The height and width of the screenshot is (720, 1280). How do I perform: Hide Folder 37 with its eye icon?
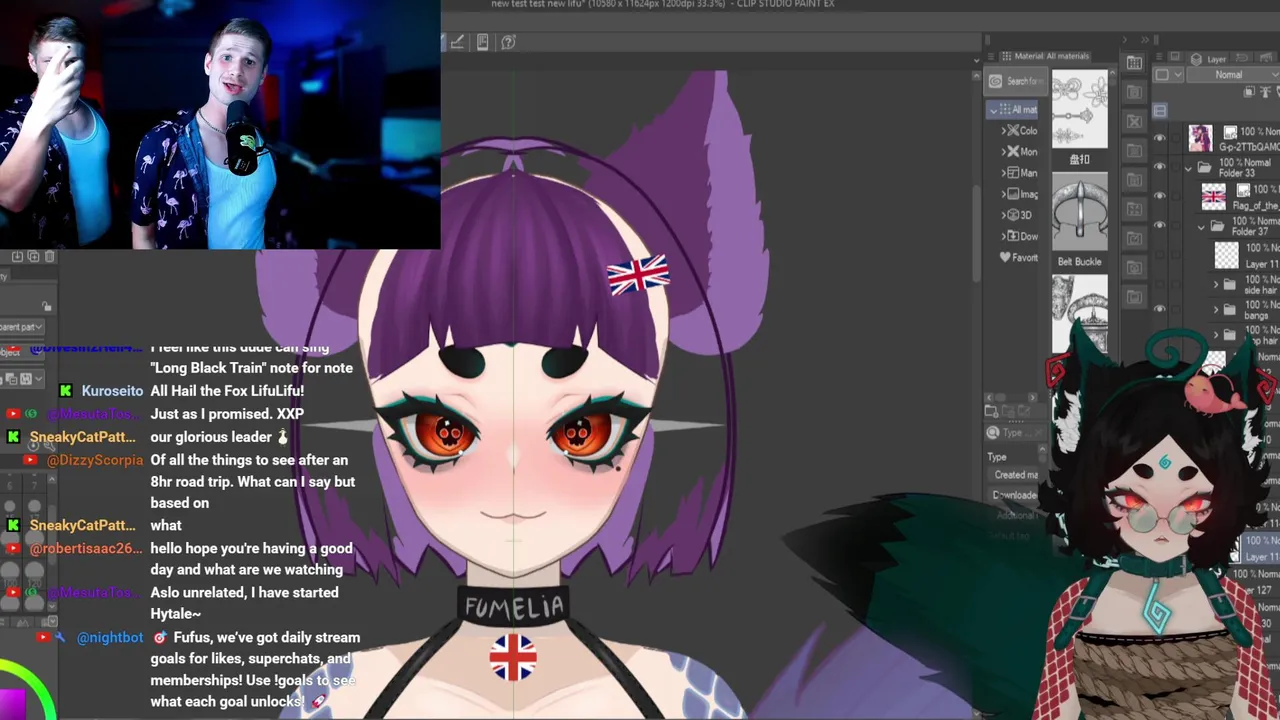pos(1160,225)
